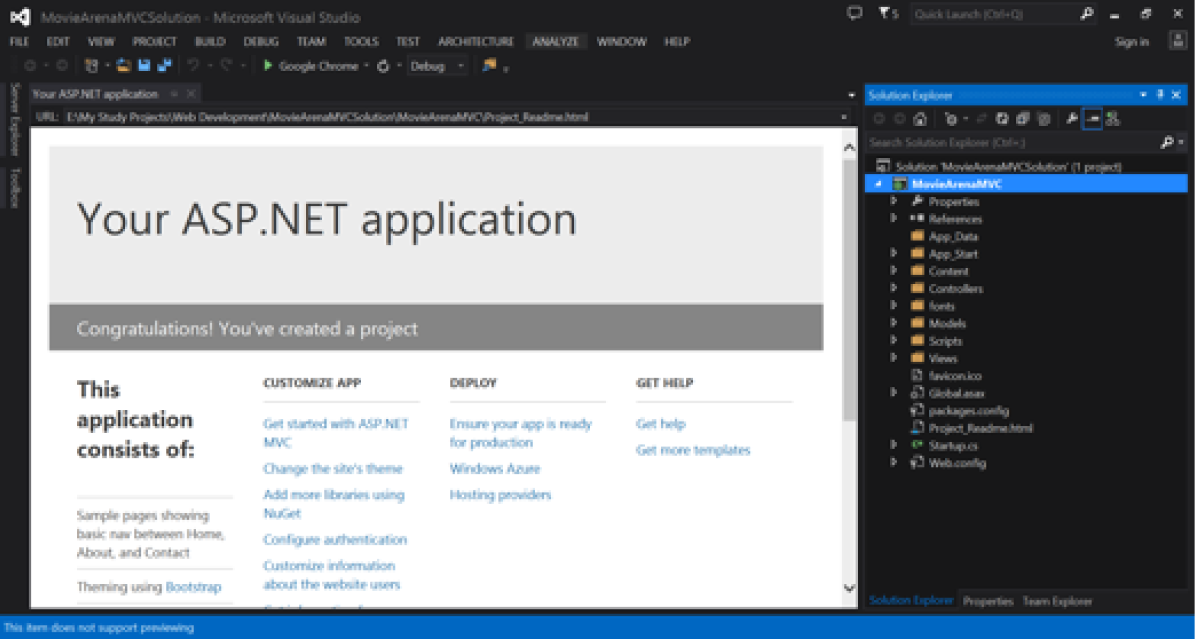Click Back in the Solution Explorer toolbar
1196x639 pixels.
click(x=879, y=119)
